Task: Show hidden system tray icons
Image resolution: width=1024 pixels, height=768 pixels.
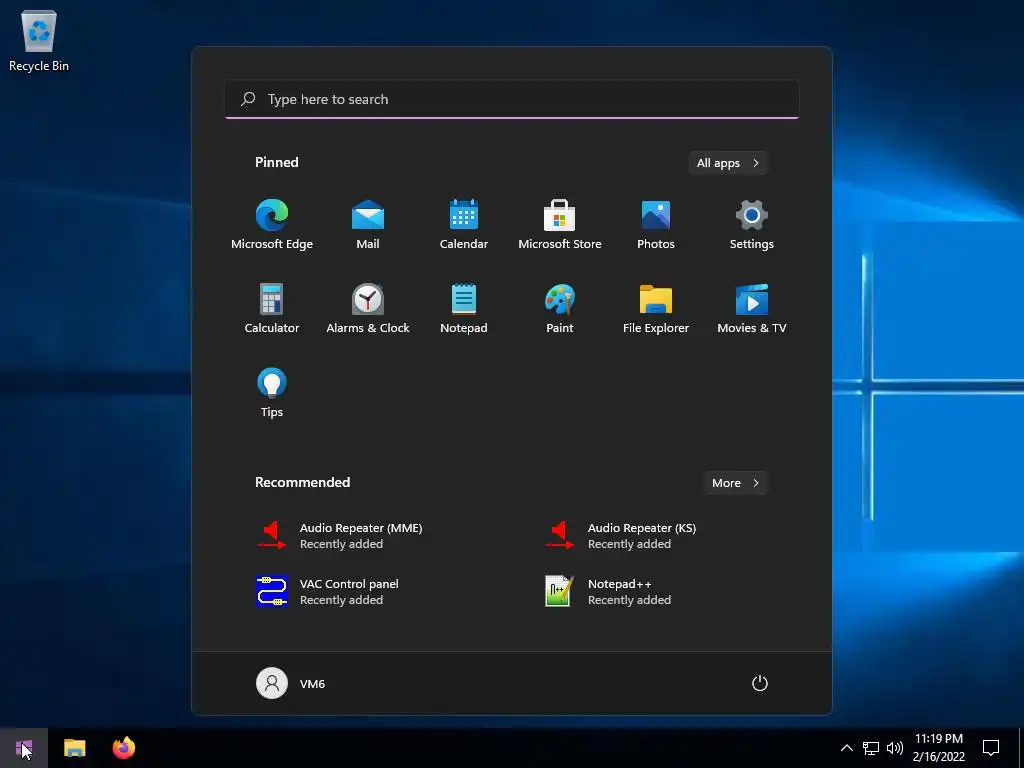Action: 846,748
